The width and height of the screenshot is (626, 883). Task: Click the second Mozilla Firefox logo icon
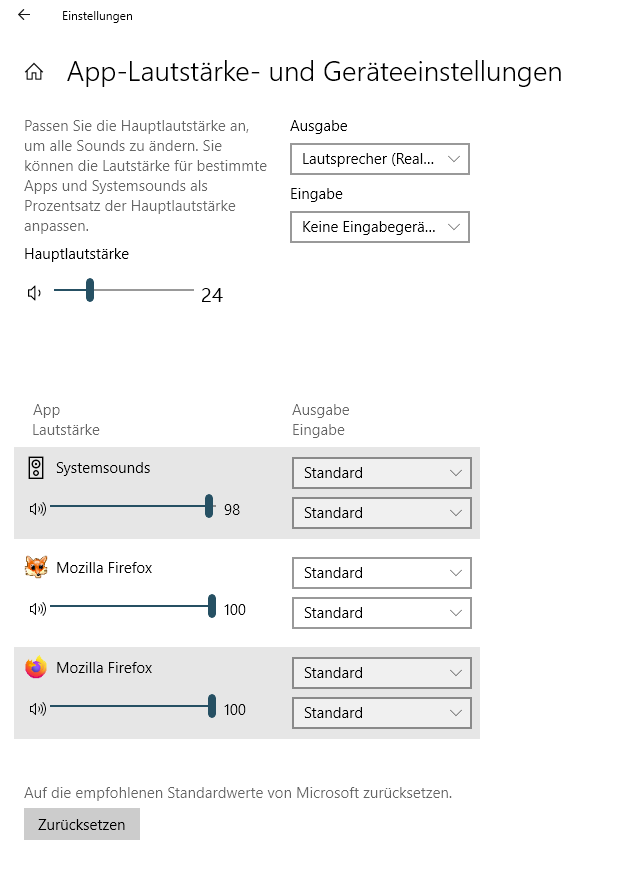[36, 668]
